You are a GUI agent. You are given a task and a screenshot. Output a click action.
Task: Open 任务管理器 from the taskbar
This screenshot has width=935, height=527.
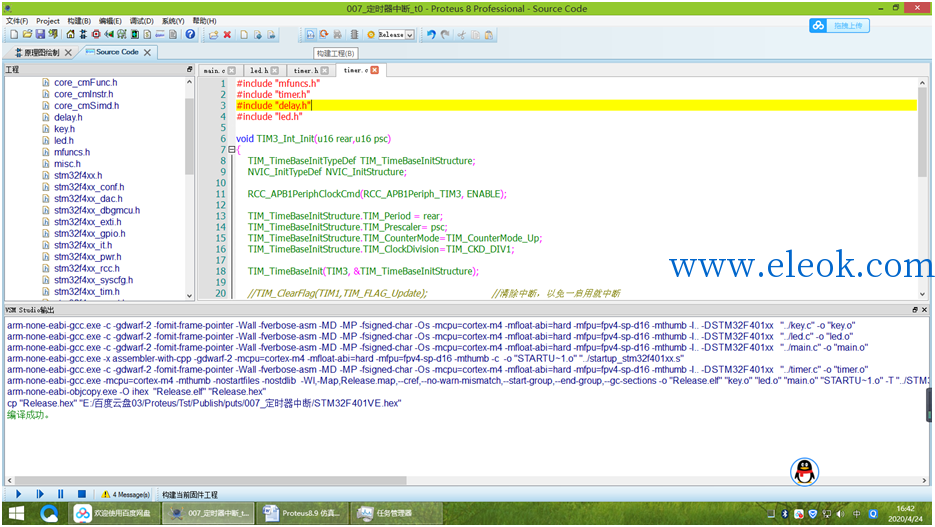click(x=397, y=513)
